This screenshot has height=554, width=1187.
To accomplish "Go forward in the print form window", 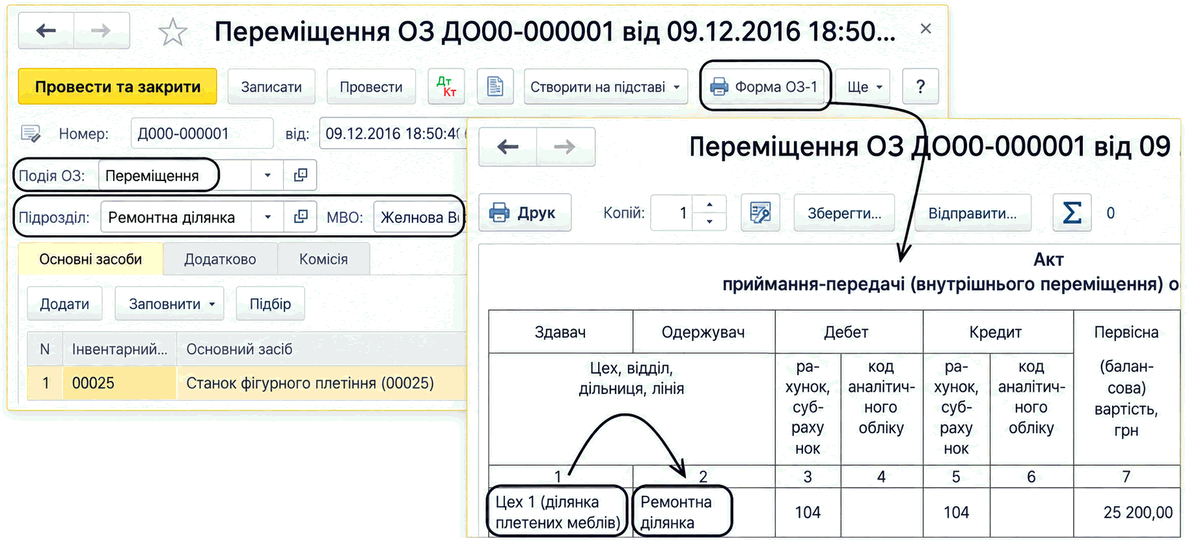I will coord(565,147).
